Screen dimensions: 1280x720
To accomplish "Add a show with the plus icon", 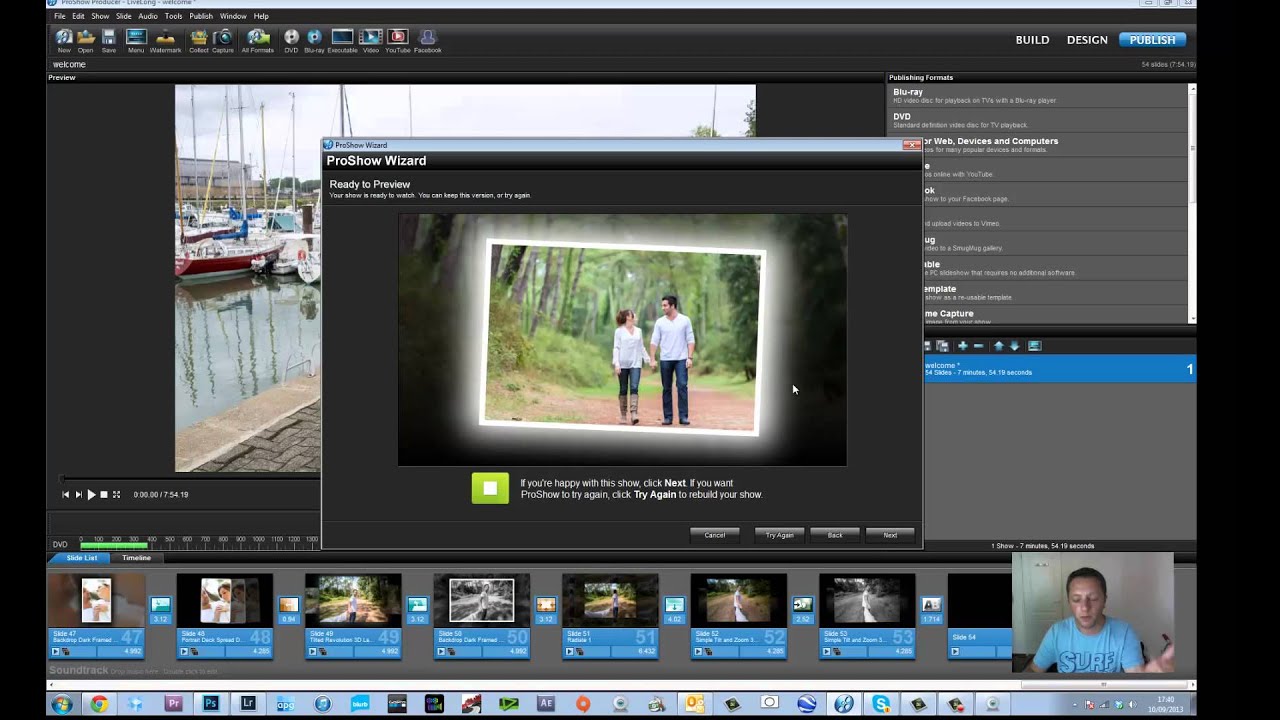I will (962, 346).
